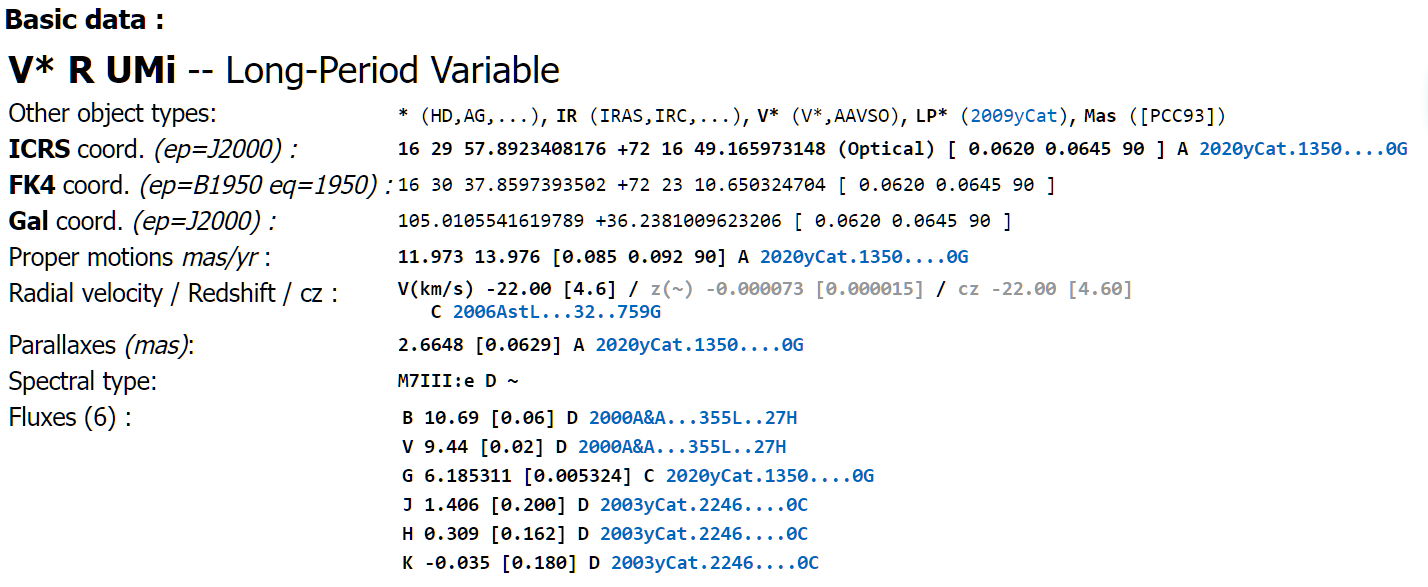Click the Other object types label
The height and width of the screenshot is (587, 1428).
pyautogui.click(x=112, y=114)
